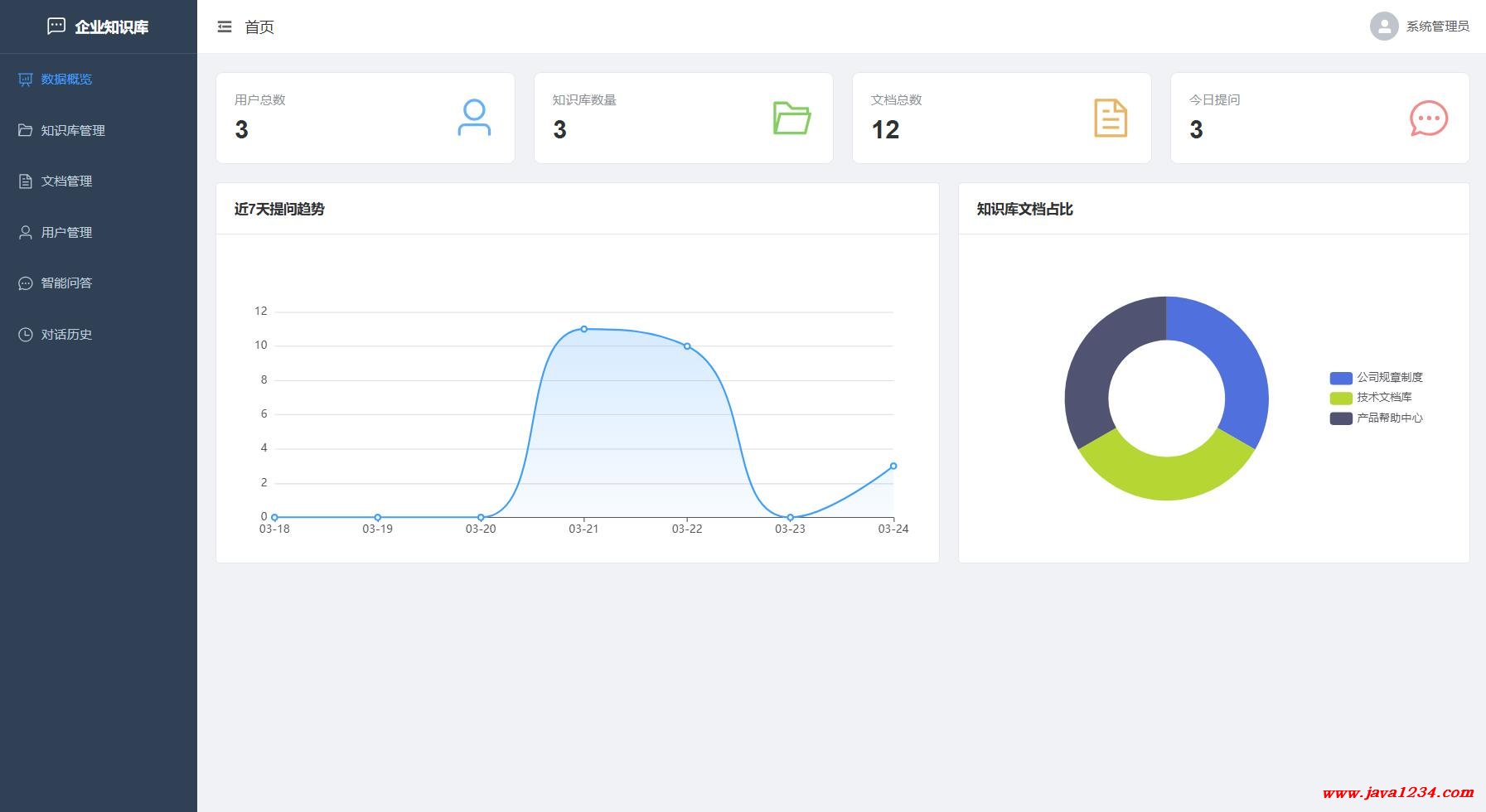The height and width of the screenshot is (812, 1486).
Task: Click the green segment of the donut chart
Action: point(1166,477)
